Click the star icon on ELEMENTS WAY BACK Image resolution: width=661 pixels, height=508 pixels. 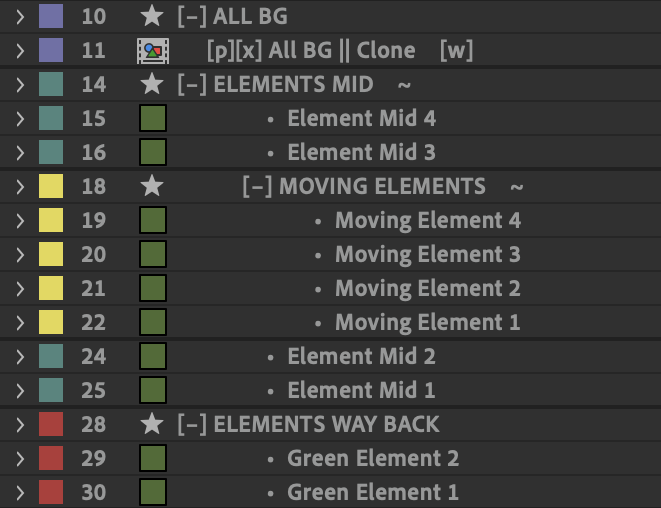pos(152,424)
